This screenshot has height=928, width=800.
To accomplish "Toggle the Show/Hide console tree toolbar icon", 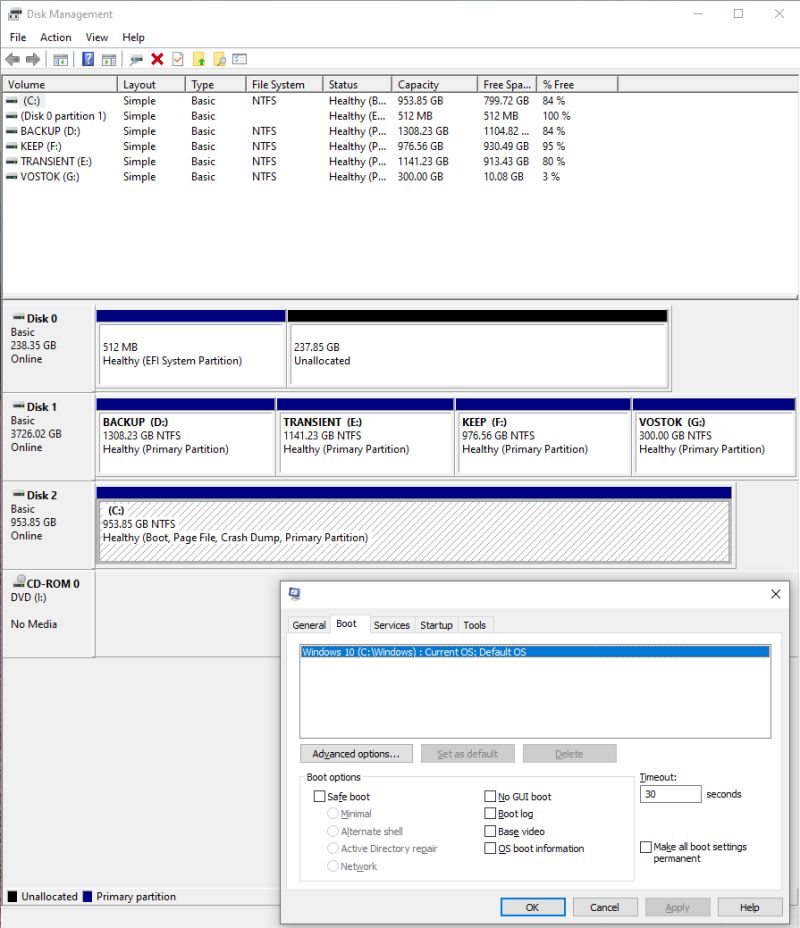I will [61, 58].
